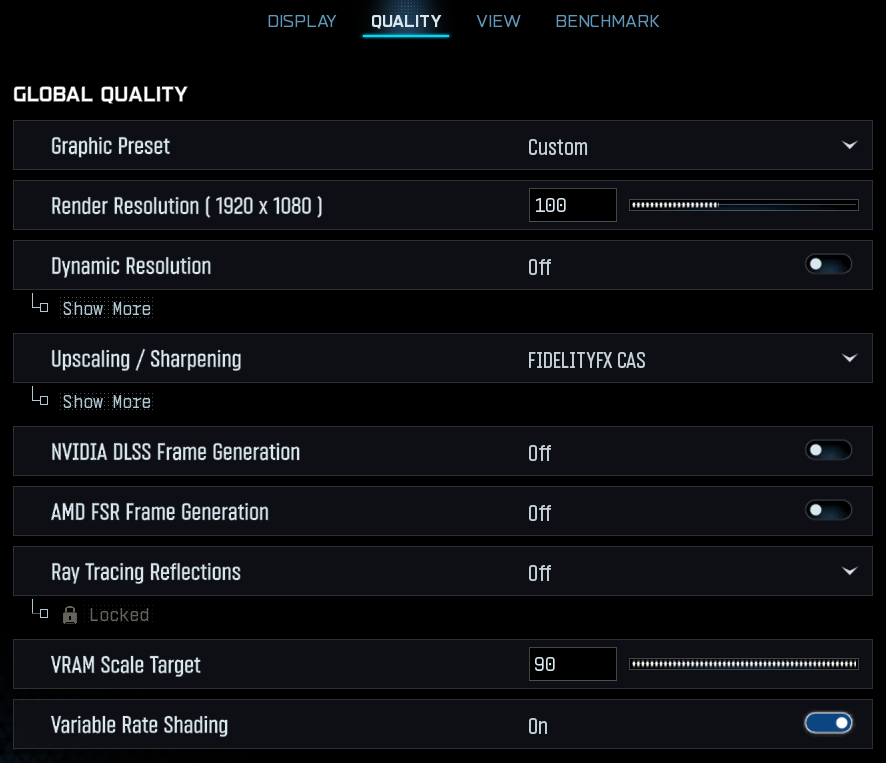Screen dimensions: 886x763
Task: Click the Variable Rate Shading On status text
Action: 538,727
